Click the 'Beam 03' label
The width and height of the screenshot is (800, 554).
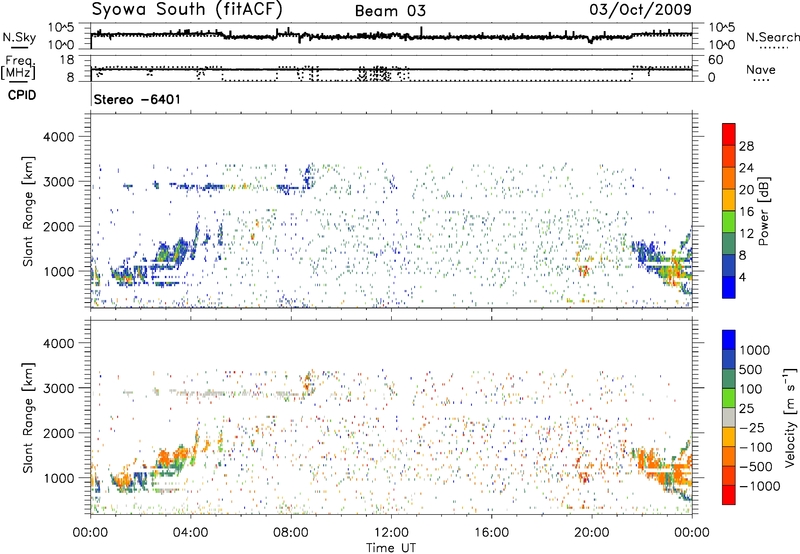tap(390, 11)
